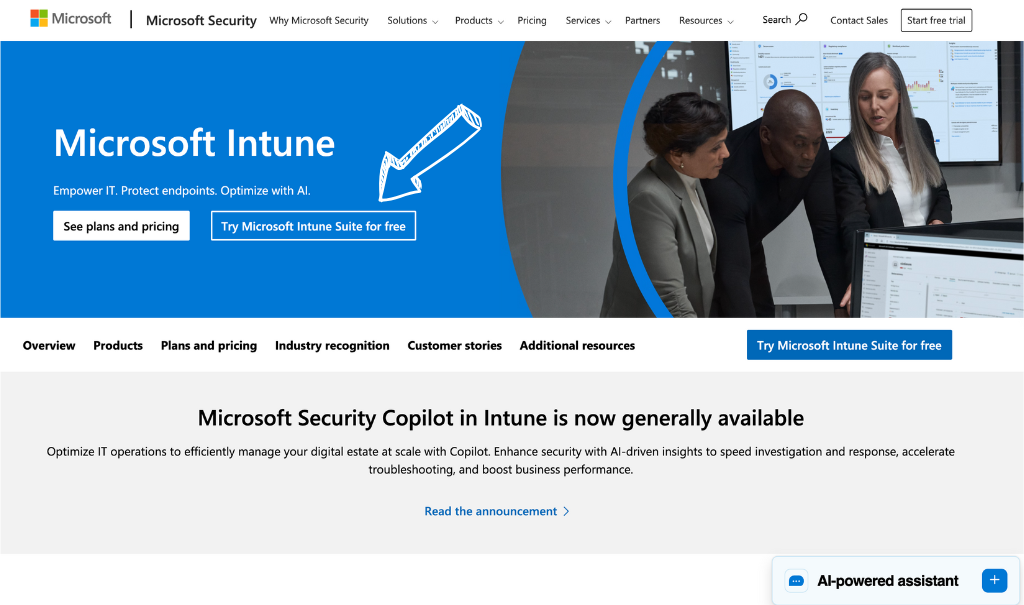Click the arrow icon beside Read the announcement
1024x605 pixels.
[x=566, y=511]
